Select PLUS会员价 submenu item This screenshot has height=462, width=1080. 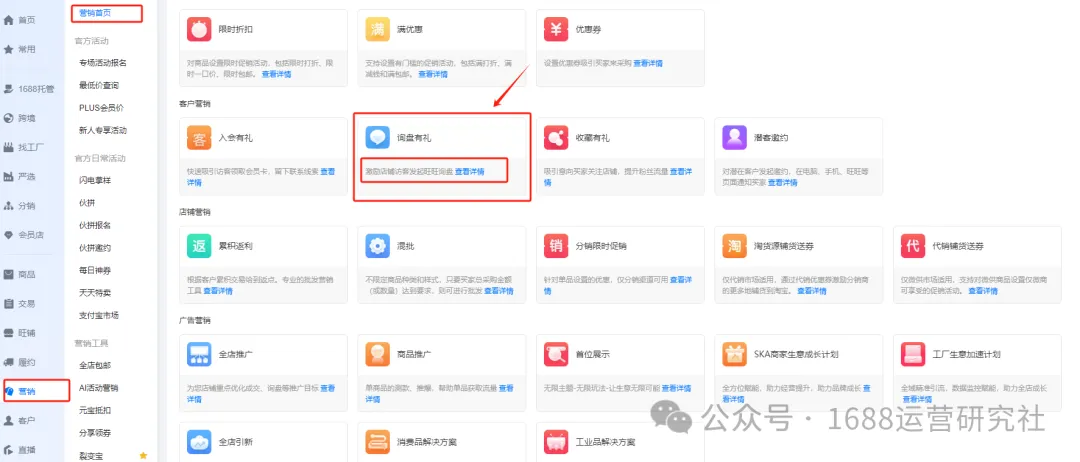(x=101, y=108)
